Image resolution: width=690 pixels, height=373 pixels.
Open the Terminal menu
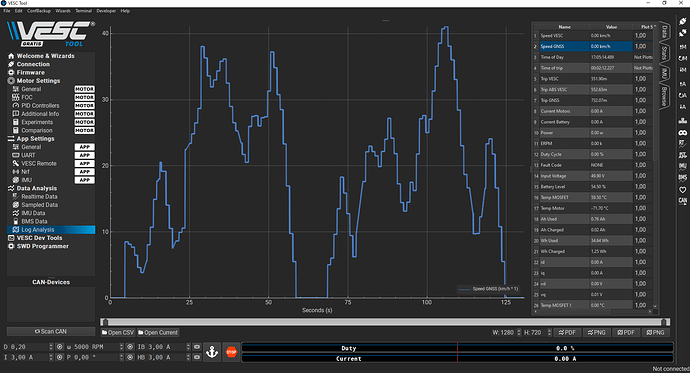84,11
